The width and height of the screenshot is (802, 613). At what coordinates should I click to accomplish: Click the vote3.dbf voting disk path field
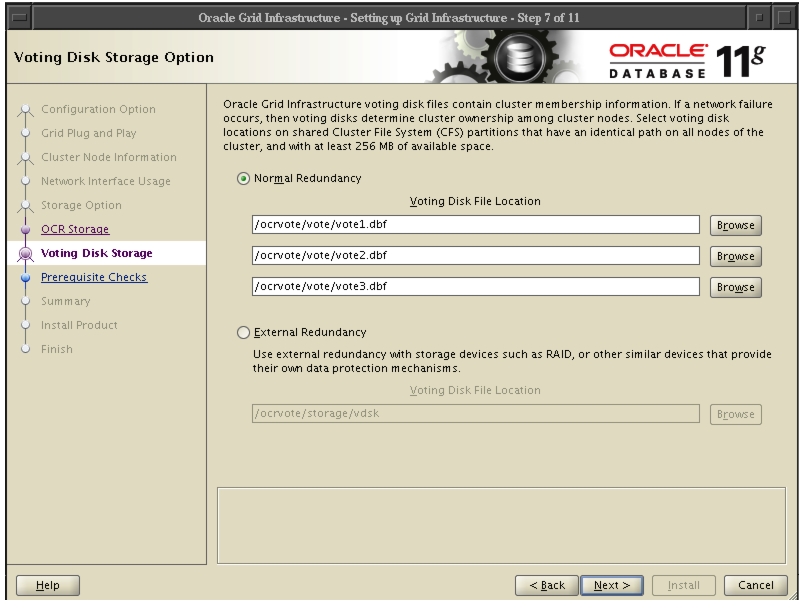(x=476, y=287)
